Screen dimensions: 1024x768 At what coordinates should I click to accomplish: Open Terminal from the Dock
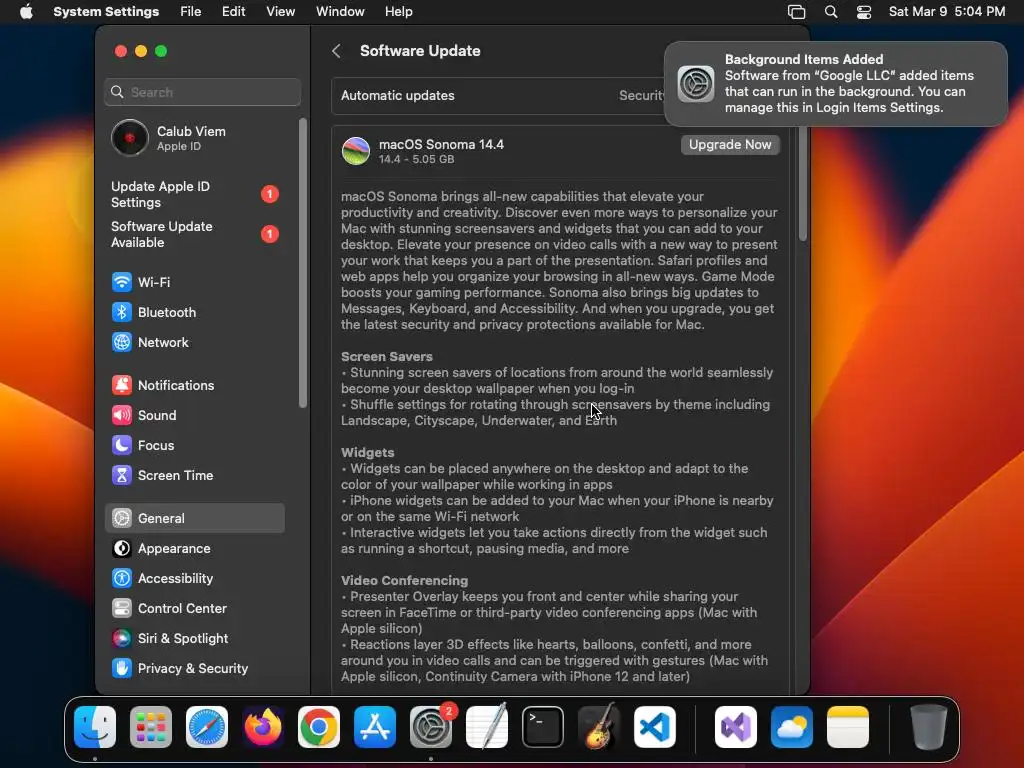pyautogui.click(x=543, y=727)
